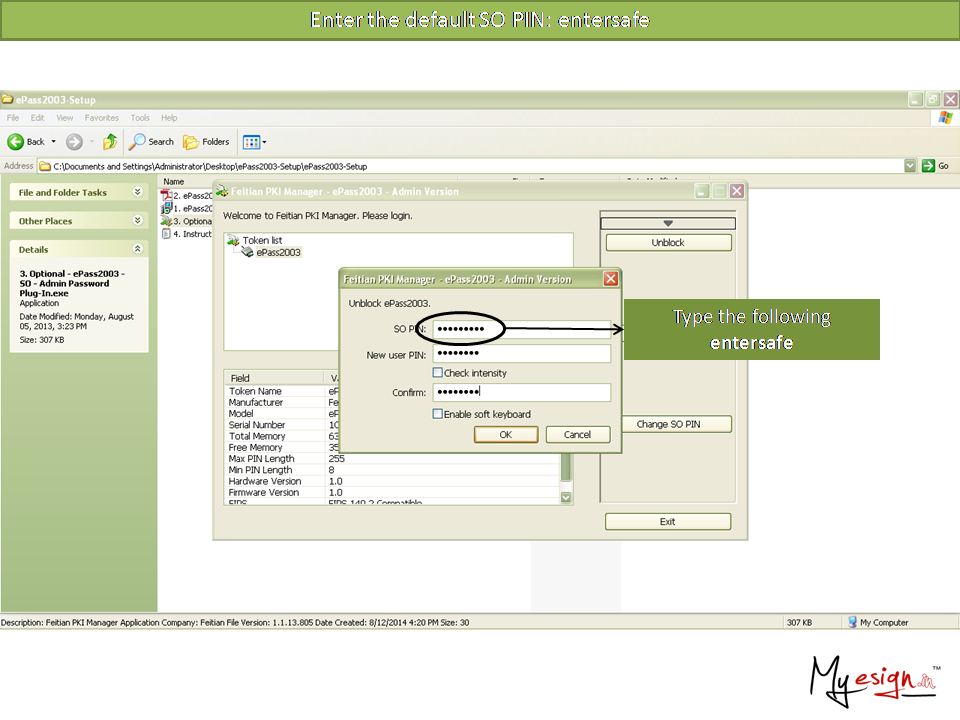Image resolution: width=960 pixels, height=720 pixels.
Task: Select the Firmware Version row
Action: [x=392, y=492]
